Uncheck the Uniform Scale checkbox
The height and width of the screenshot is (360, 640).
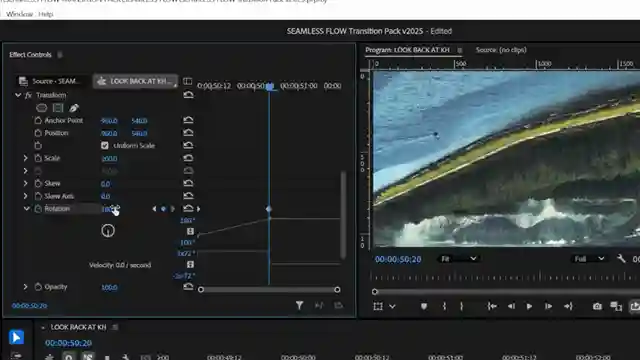coord(105,145)
